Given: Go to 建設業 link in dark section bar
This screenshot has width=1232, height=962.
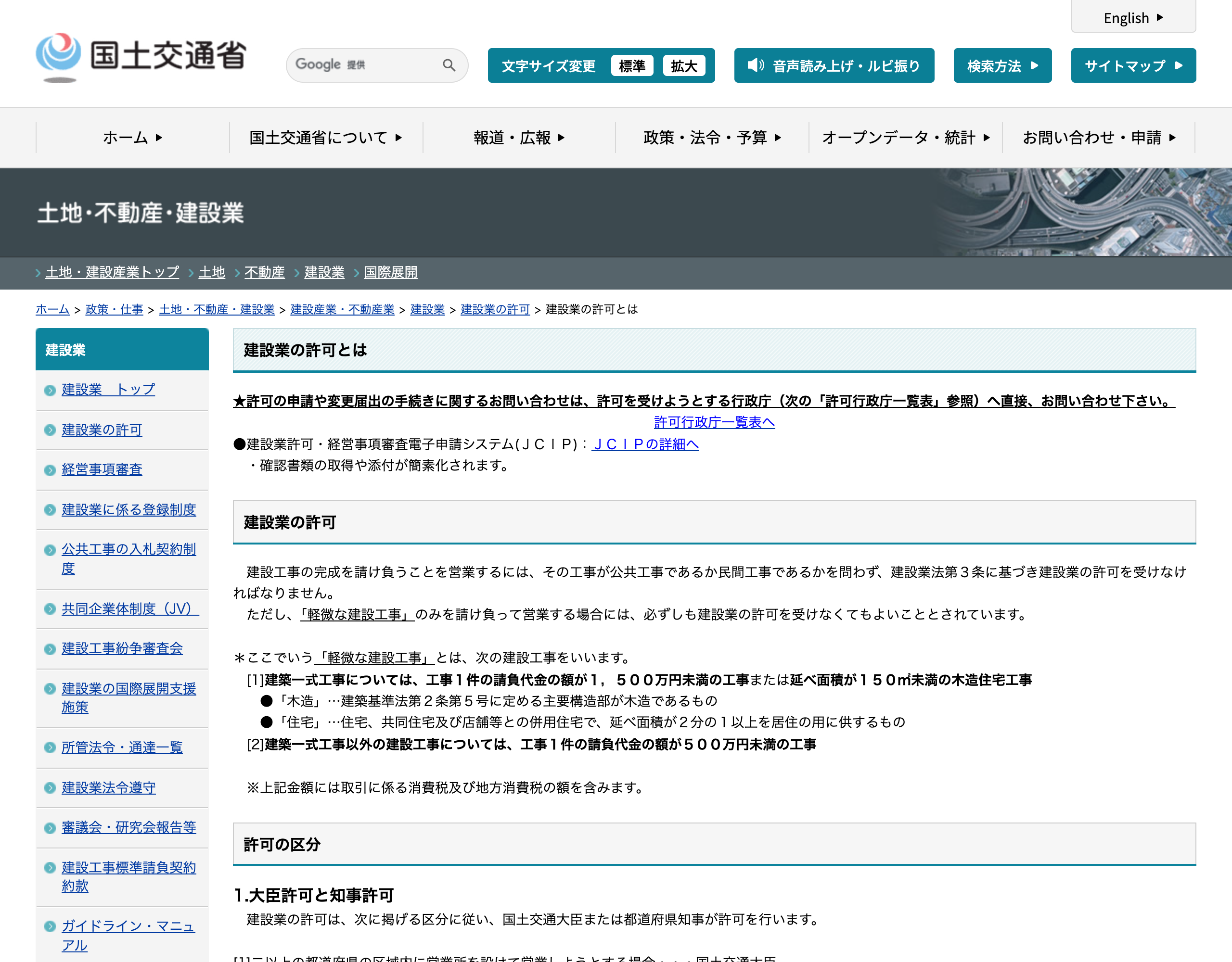Looking at the screenshot, I should [x=324, y=272].
